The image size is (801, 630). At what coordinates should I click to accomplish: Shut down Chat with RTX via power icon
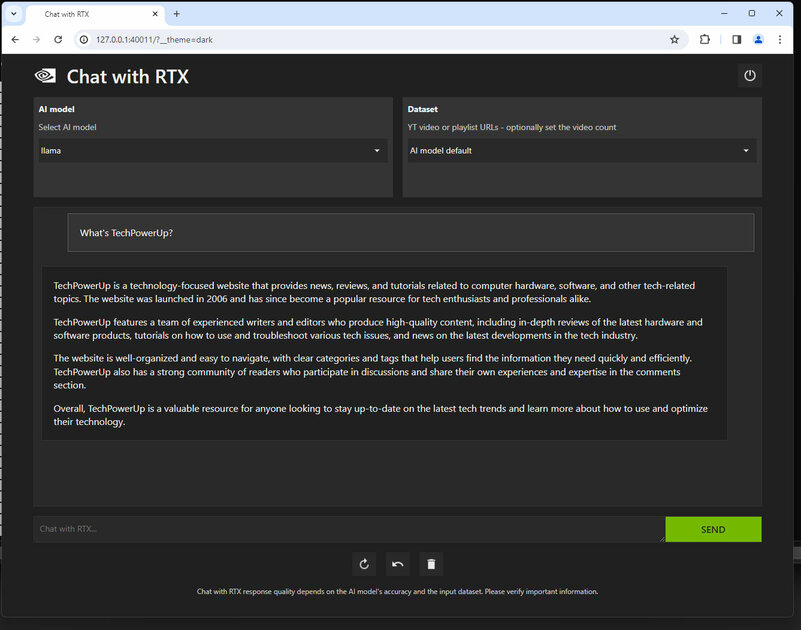pos(750,75)
